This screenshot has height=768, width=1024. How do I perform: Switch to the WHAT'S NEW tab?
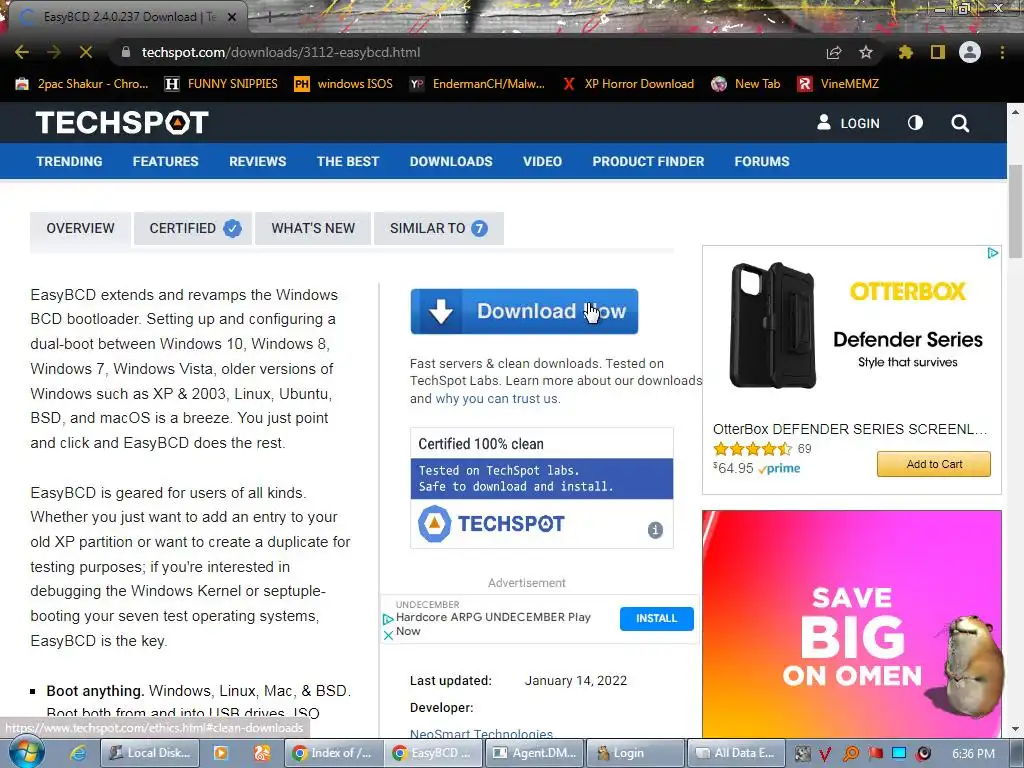point(313,229)
